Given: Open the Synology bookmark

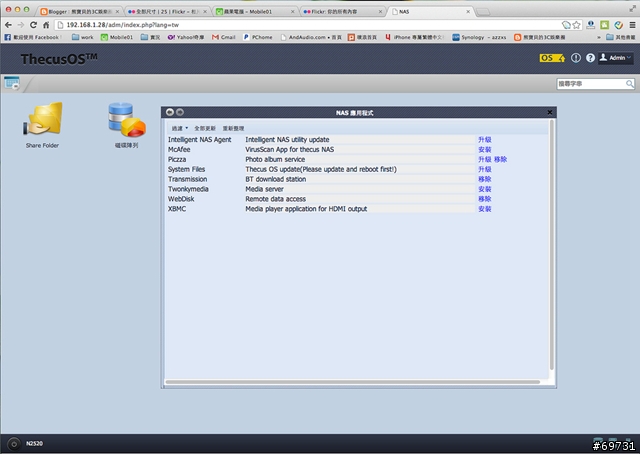Looking at the screenshot, I should (479, 37).
